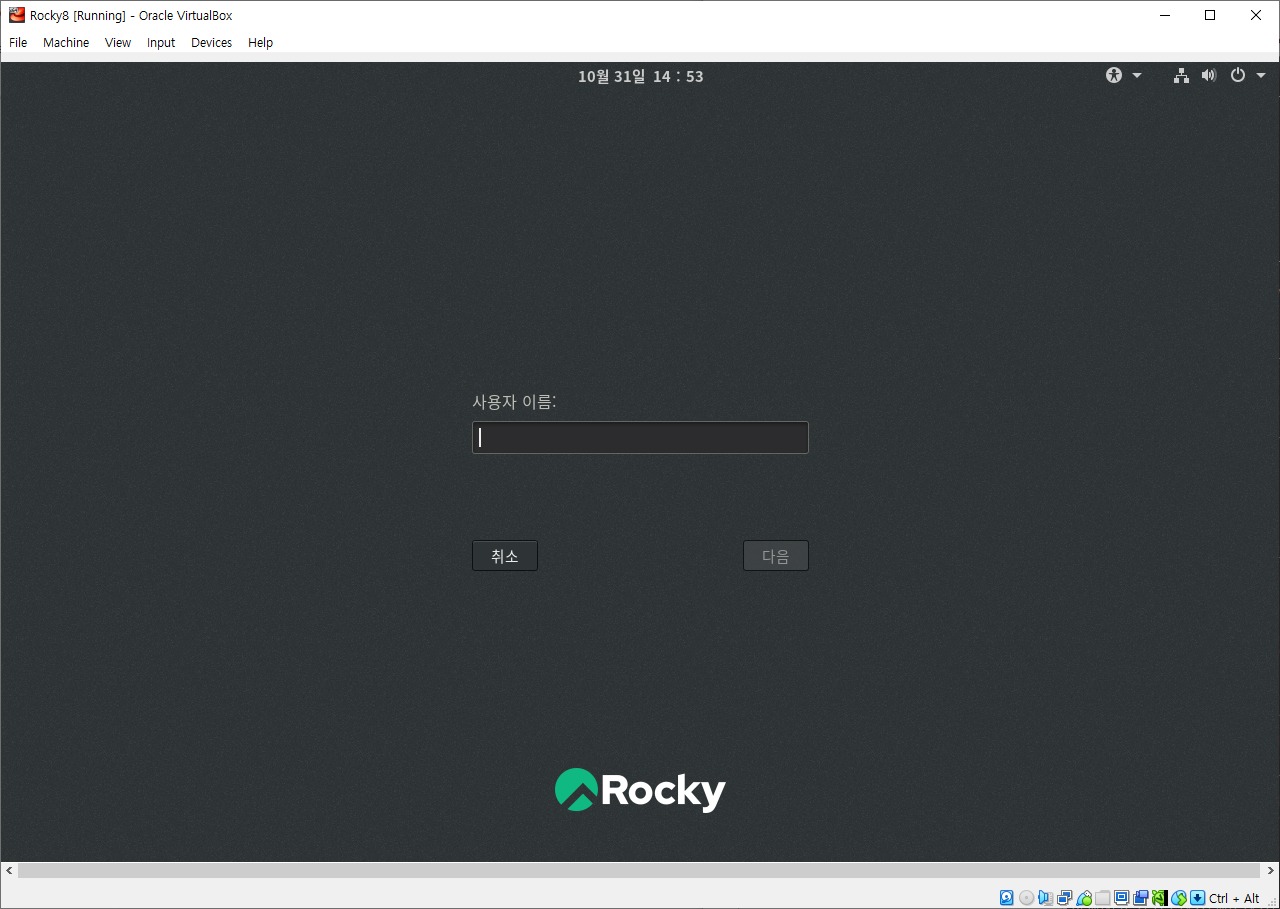Click the horizontal scrollbar right arrow
Screen dimensions: 1280x909
[x=1271, y=871]
